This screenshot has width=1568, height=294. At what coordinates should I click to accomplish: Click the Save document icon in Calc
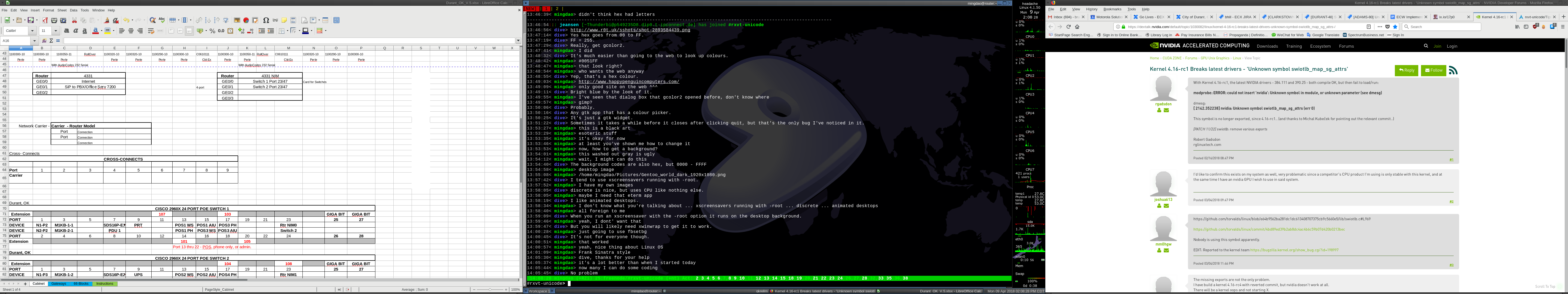tap(30, 20)
